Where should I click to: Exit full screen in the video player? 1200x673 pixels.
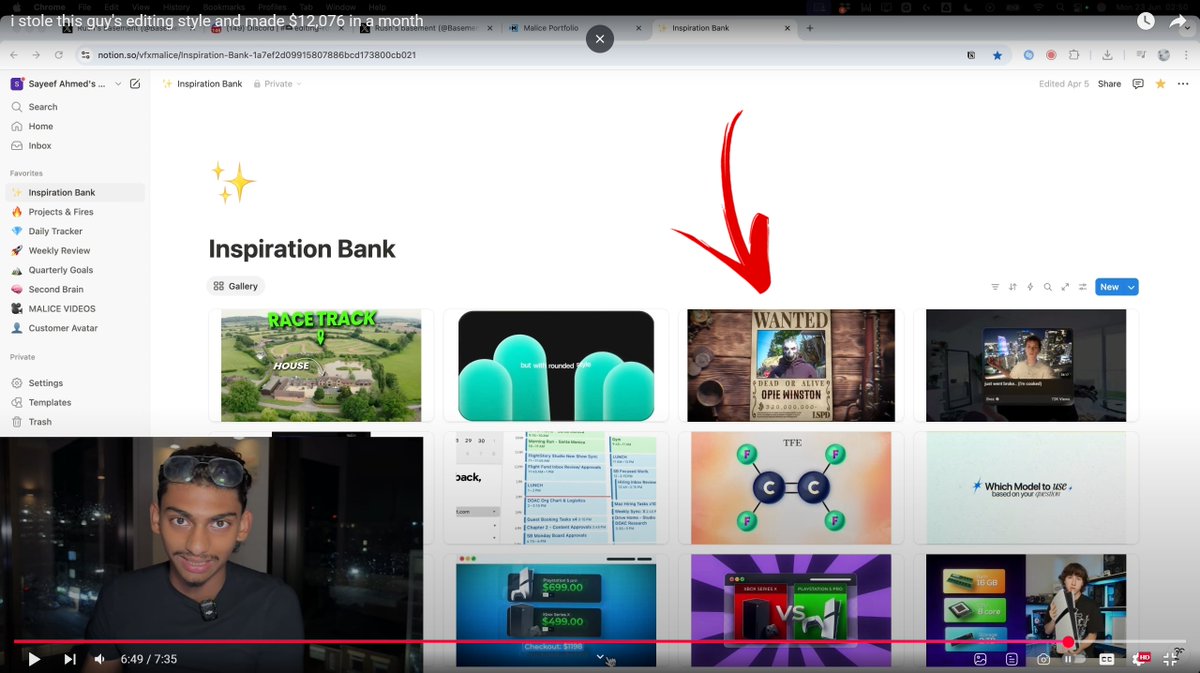coord(1170,659)
